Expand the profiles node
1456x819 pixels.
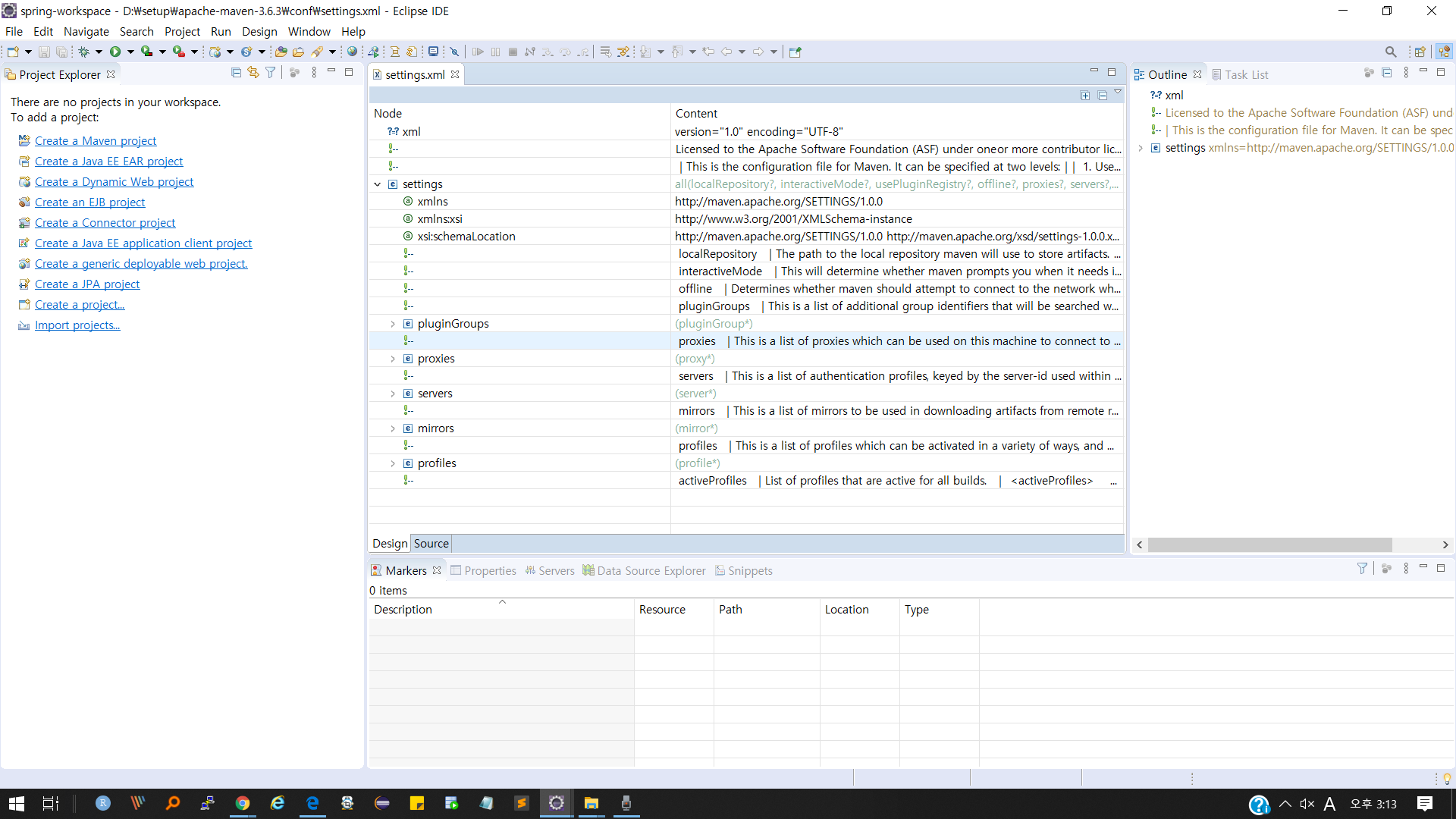coord(393,463)
